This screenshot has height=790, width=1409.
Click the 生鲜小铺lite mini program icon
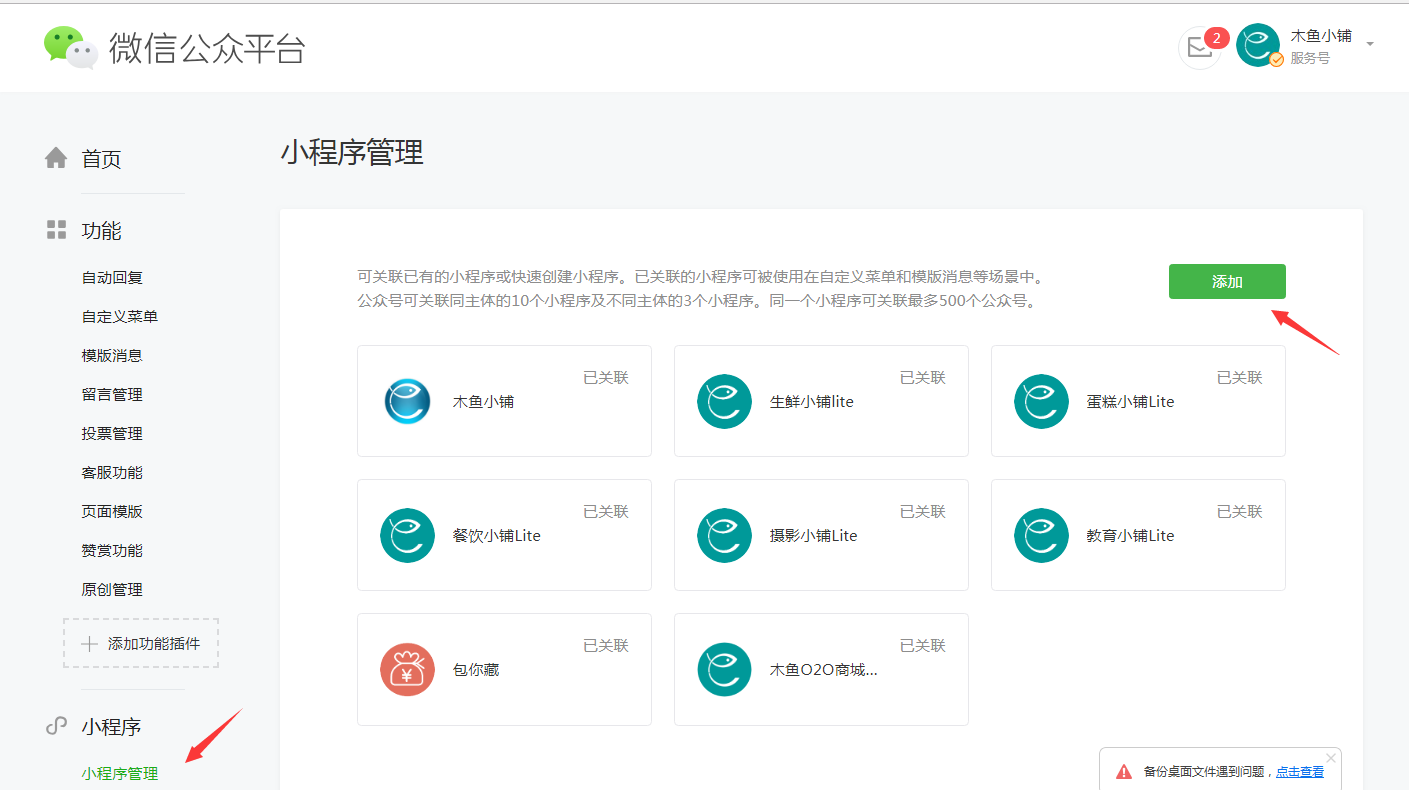coord(724,401)
